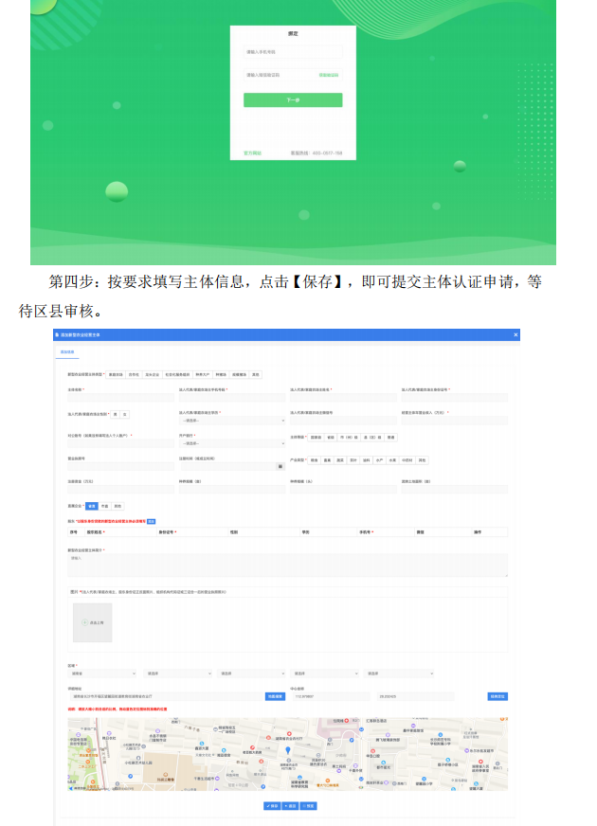Image resolution: width=597 pixels, height=826 pixels.
Task: Close the blue-header dialog with the X icon
Action: [x=515, y=335]
